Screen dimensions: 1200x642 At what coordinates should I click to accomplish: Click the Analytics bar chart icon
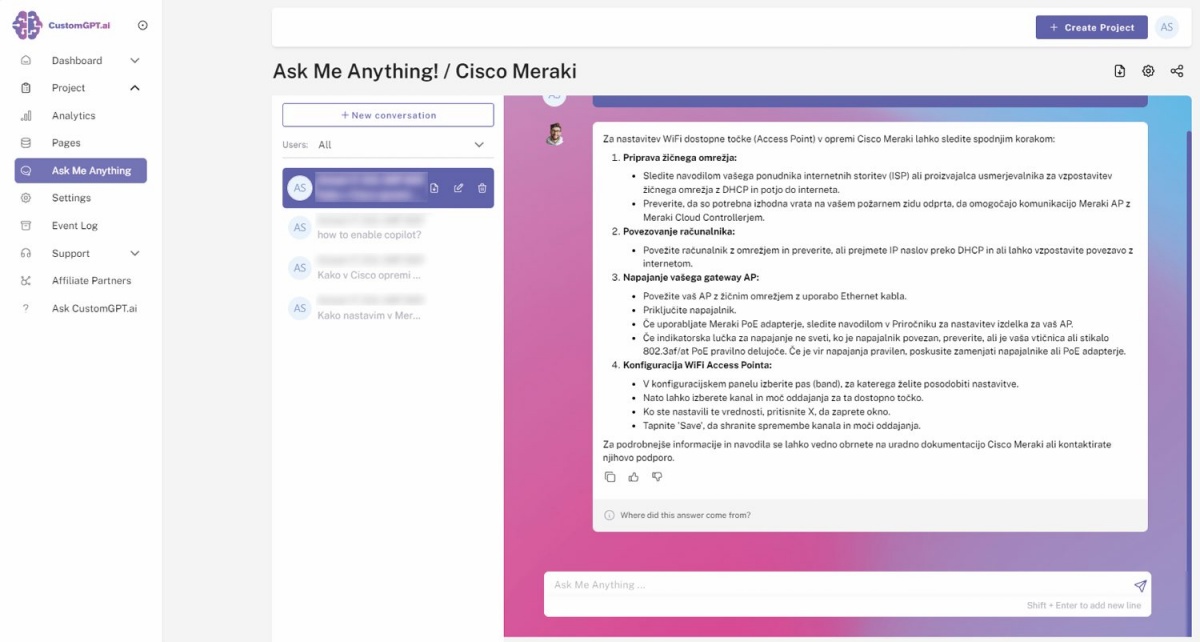(26, 116)
